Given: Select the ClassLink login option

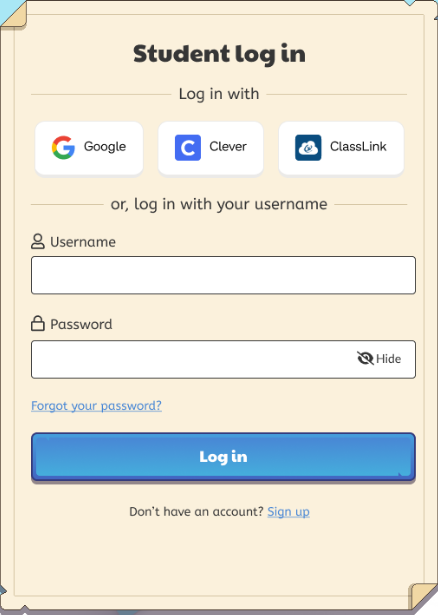Looking at the screenshot, I should [341, 148].
